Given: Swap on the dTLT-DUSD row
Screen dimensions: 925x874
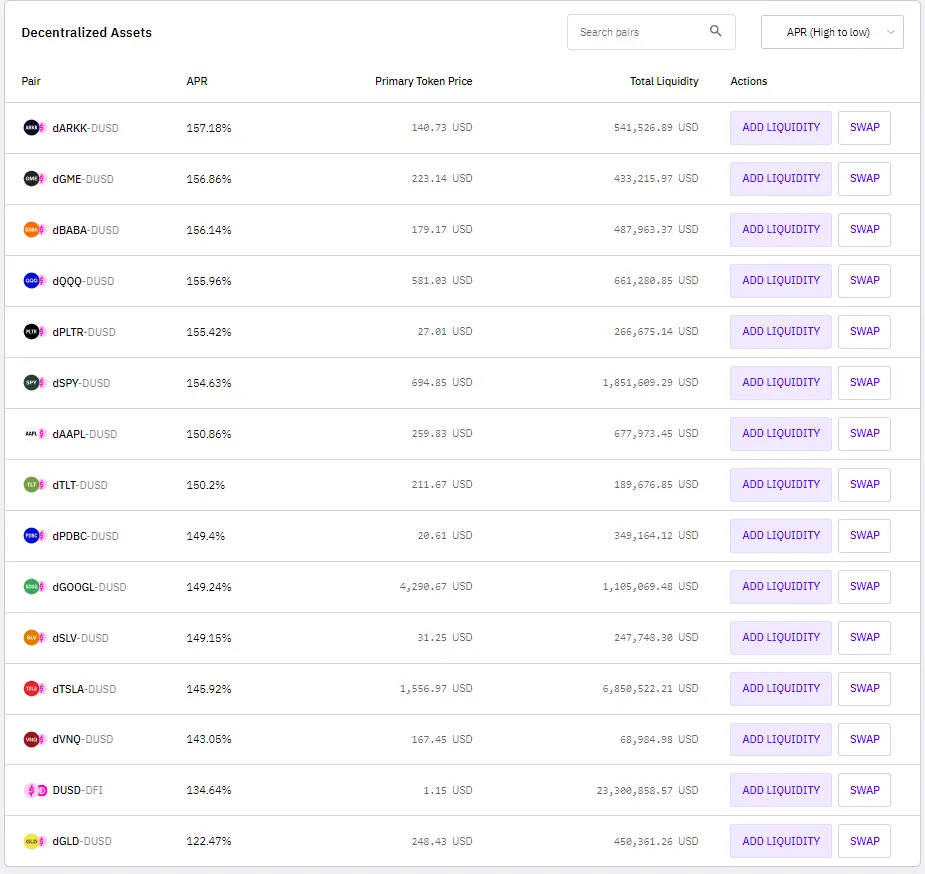Looking at the screenshot, I should pyautogui.click(x=864, y=484).
